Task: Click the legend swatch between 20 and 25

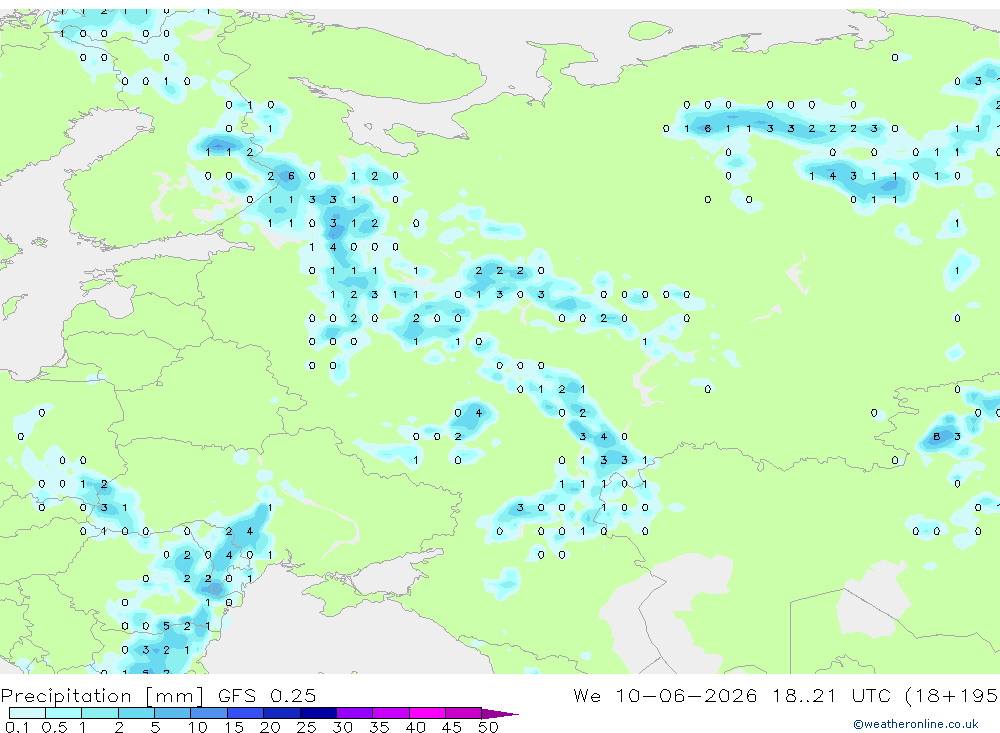Action: point(282,713)
